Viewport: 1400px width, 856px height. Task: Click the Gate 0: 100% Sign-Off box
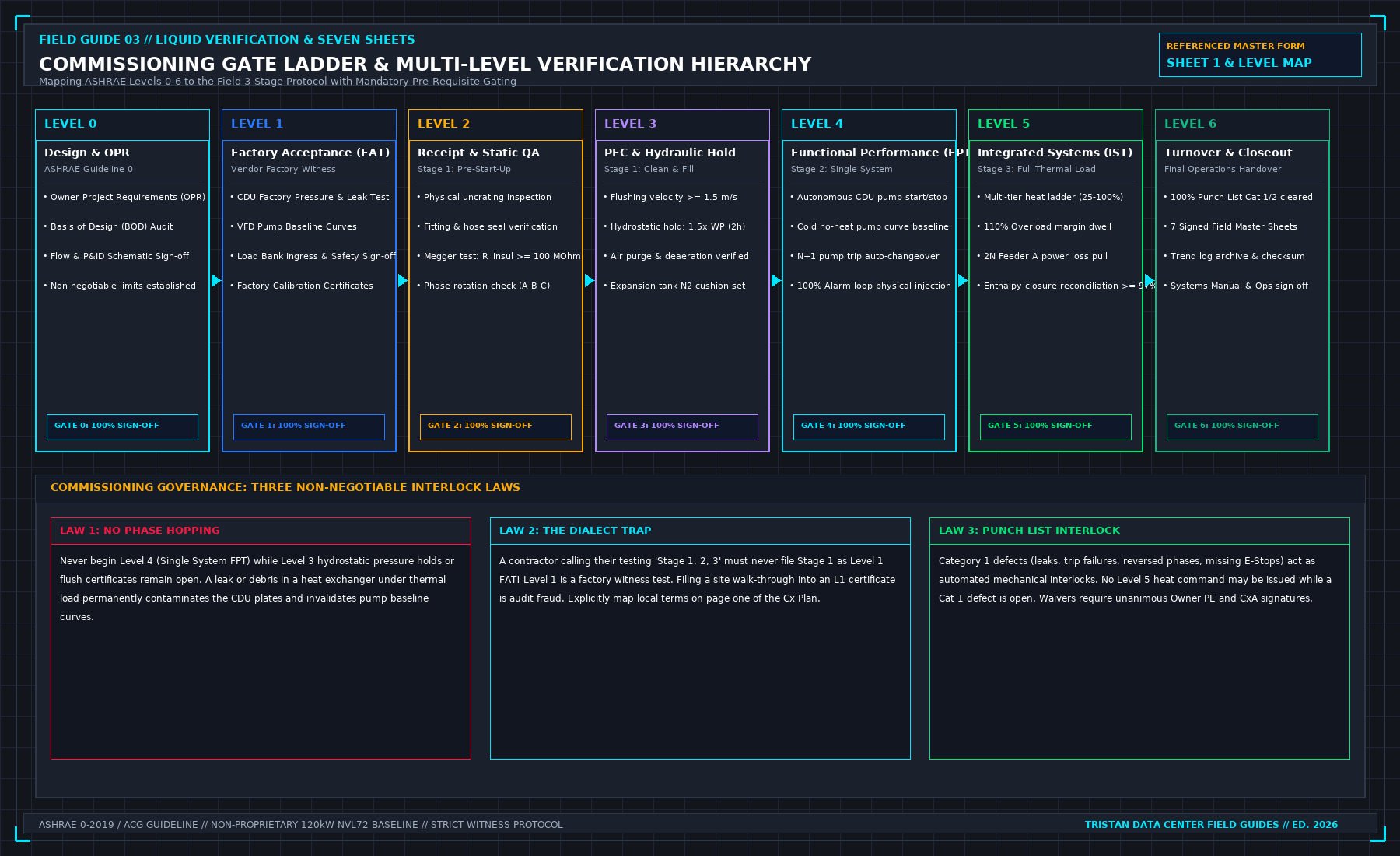click(x=122, y=426)
